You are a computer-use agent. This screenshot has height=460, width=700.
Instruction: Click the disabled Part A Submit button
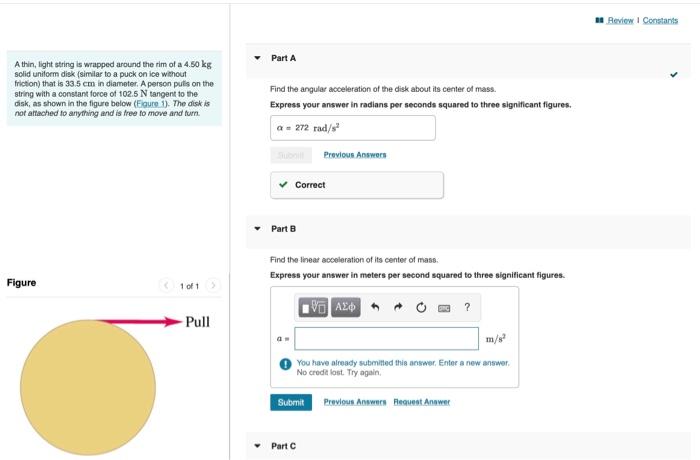pos(291,155)
